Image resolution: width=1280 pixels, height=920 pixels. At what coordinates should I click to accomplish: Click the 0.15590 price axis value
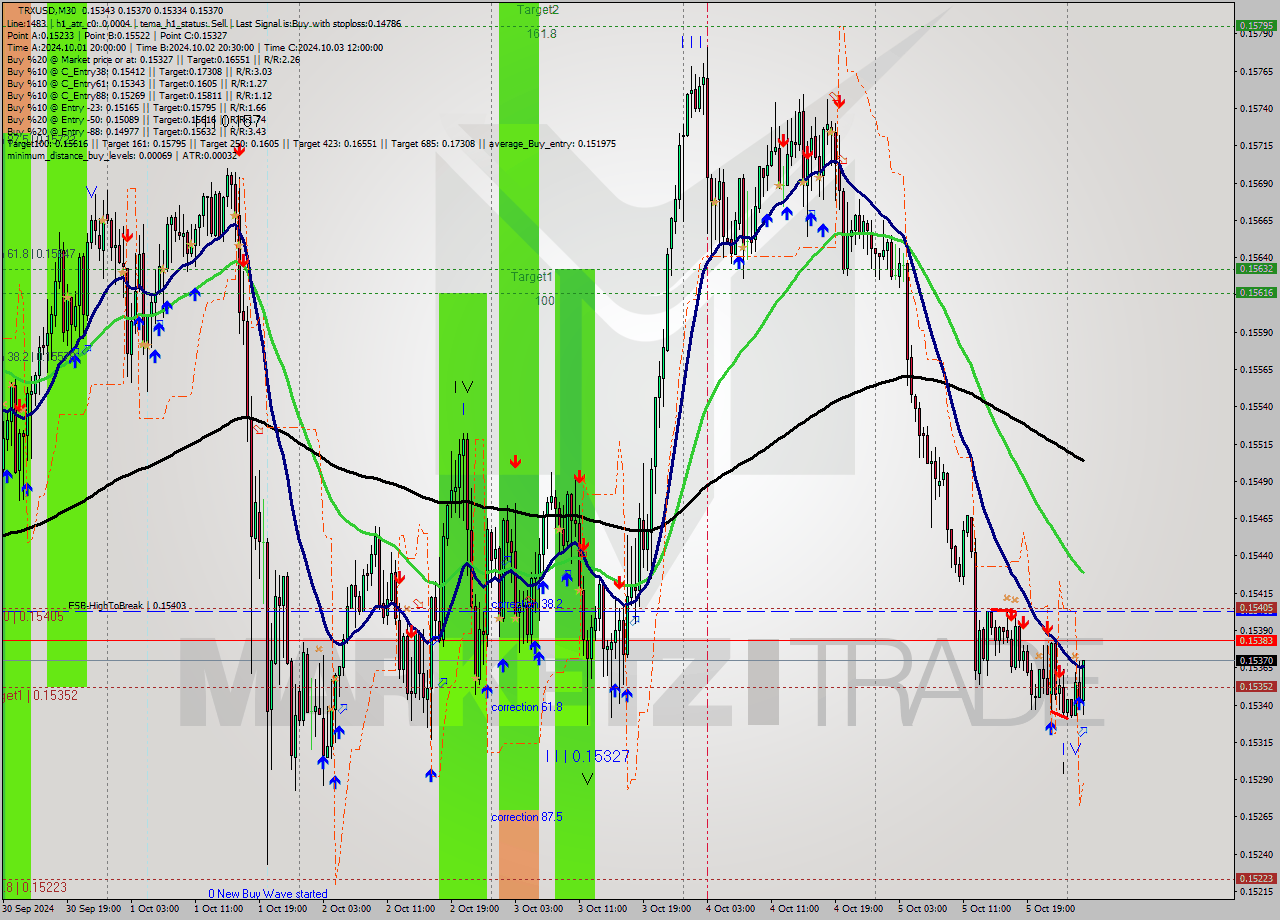point(1256,332)
